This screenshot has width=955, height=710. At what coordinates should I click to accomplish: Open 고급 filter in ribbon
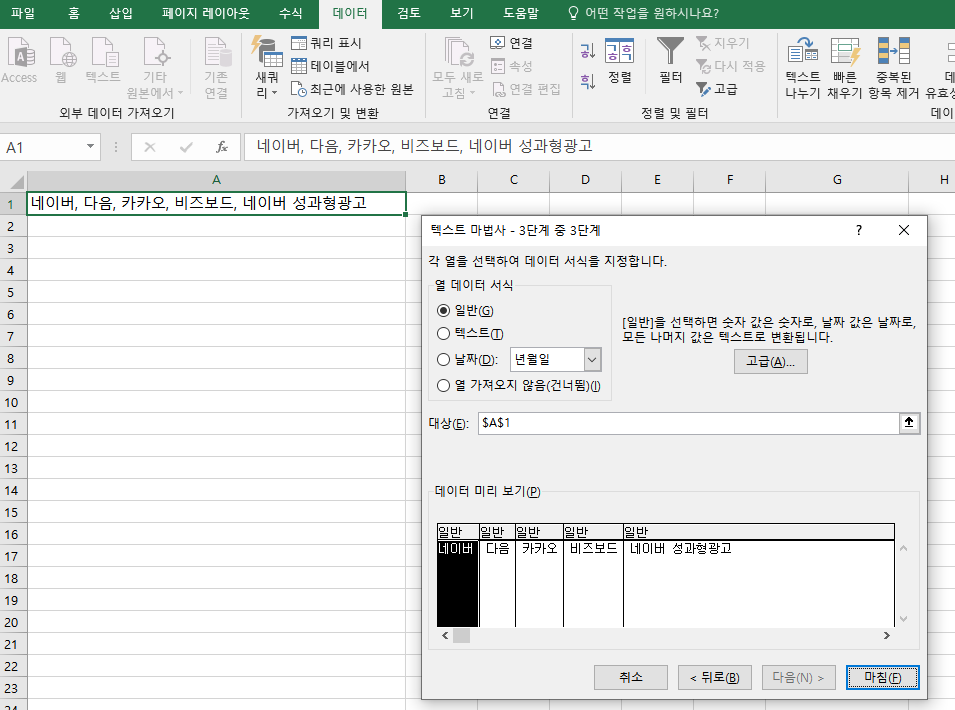pyautogui.click(x=716, y=89)
